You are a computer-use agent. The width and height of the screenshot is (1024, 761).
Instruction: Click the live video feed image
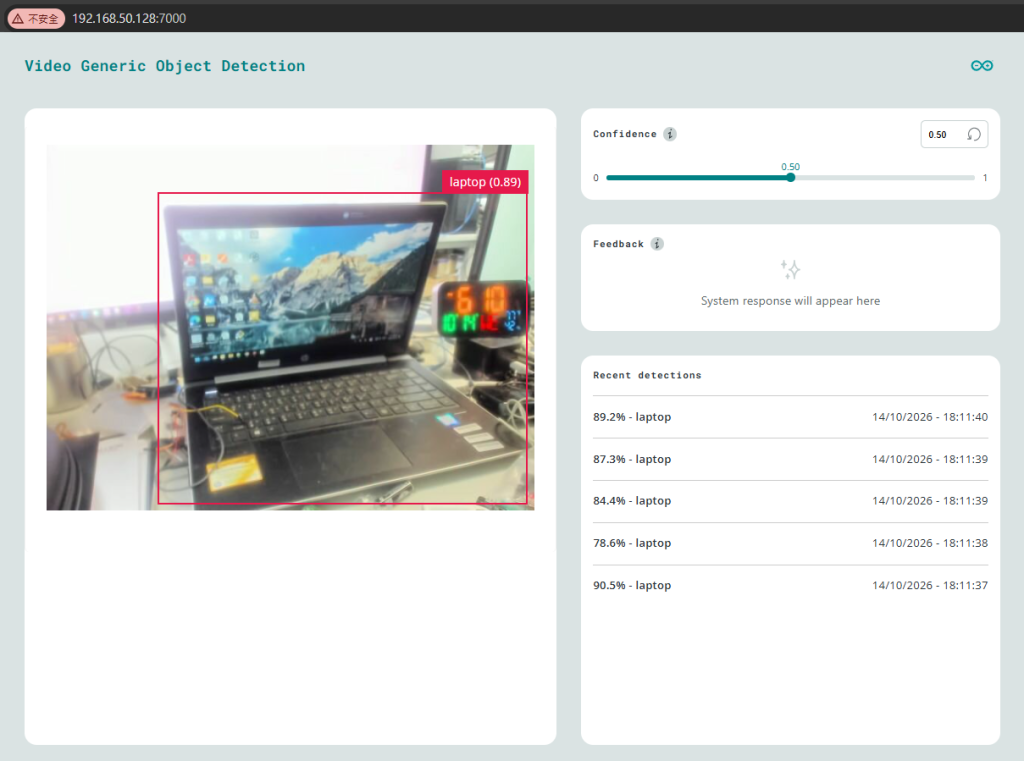click(290, 327)
